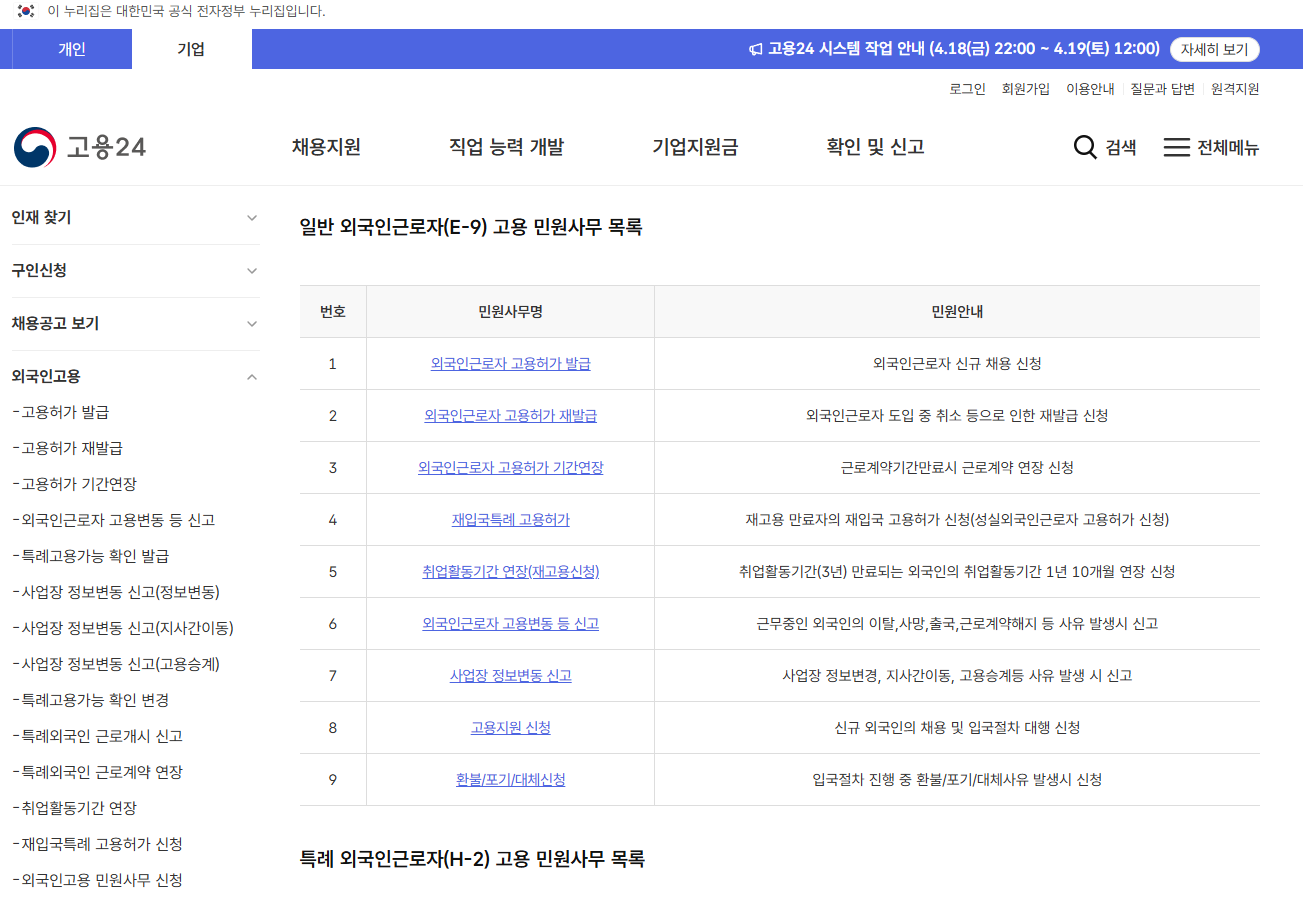Expand the 인재 찾기 sidebar section
This screenshot has height=903, width=1303.
point(252,218)
